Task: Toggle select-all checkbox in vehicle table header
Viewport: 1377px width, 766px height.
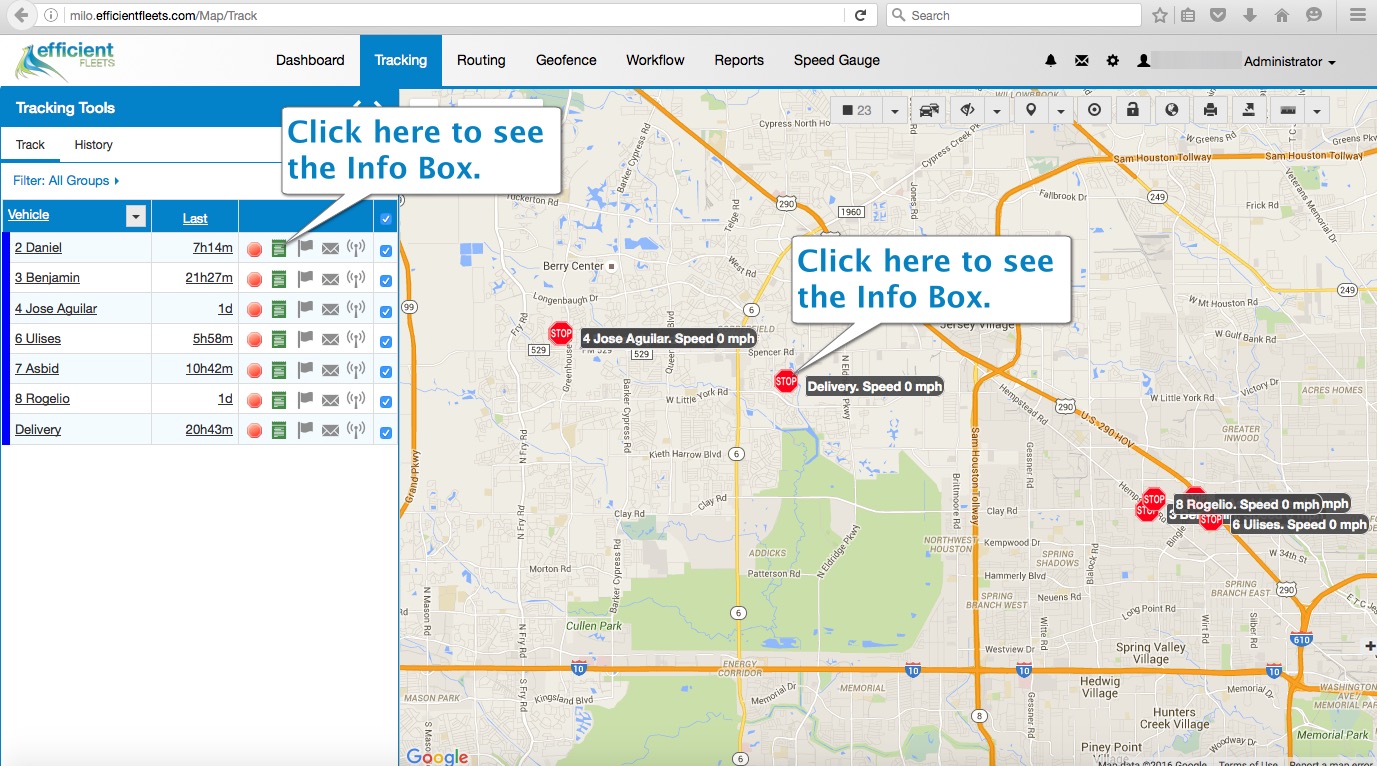Action: pos(386,219)
